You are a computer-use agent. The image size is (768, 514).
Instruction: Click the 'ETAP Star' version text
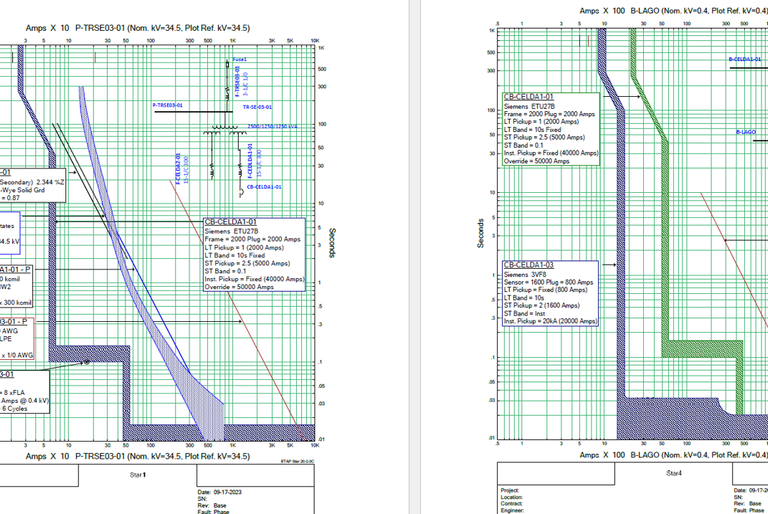point(297,462)
